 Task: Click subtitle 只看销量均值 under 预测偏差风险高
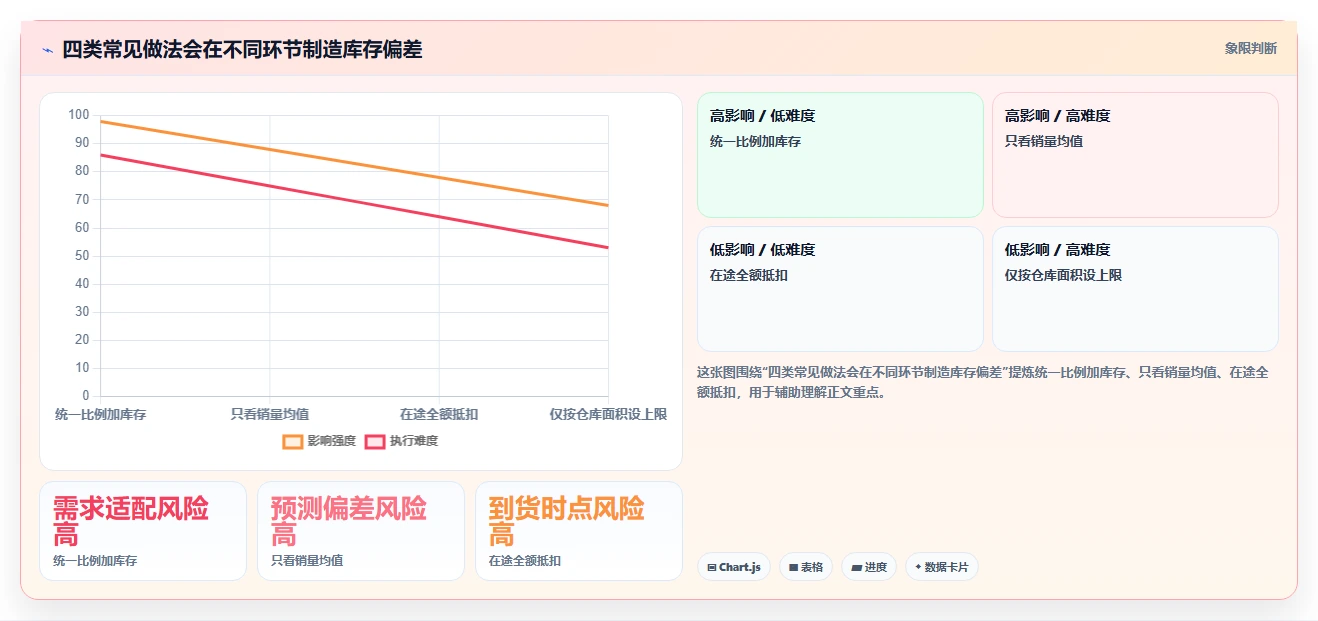pos(307,561)
